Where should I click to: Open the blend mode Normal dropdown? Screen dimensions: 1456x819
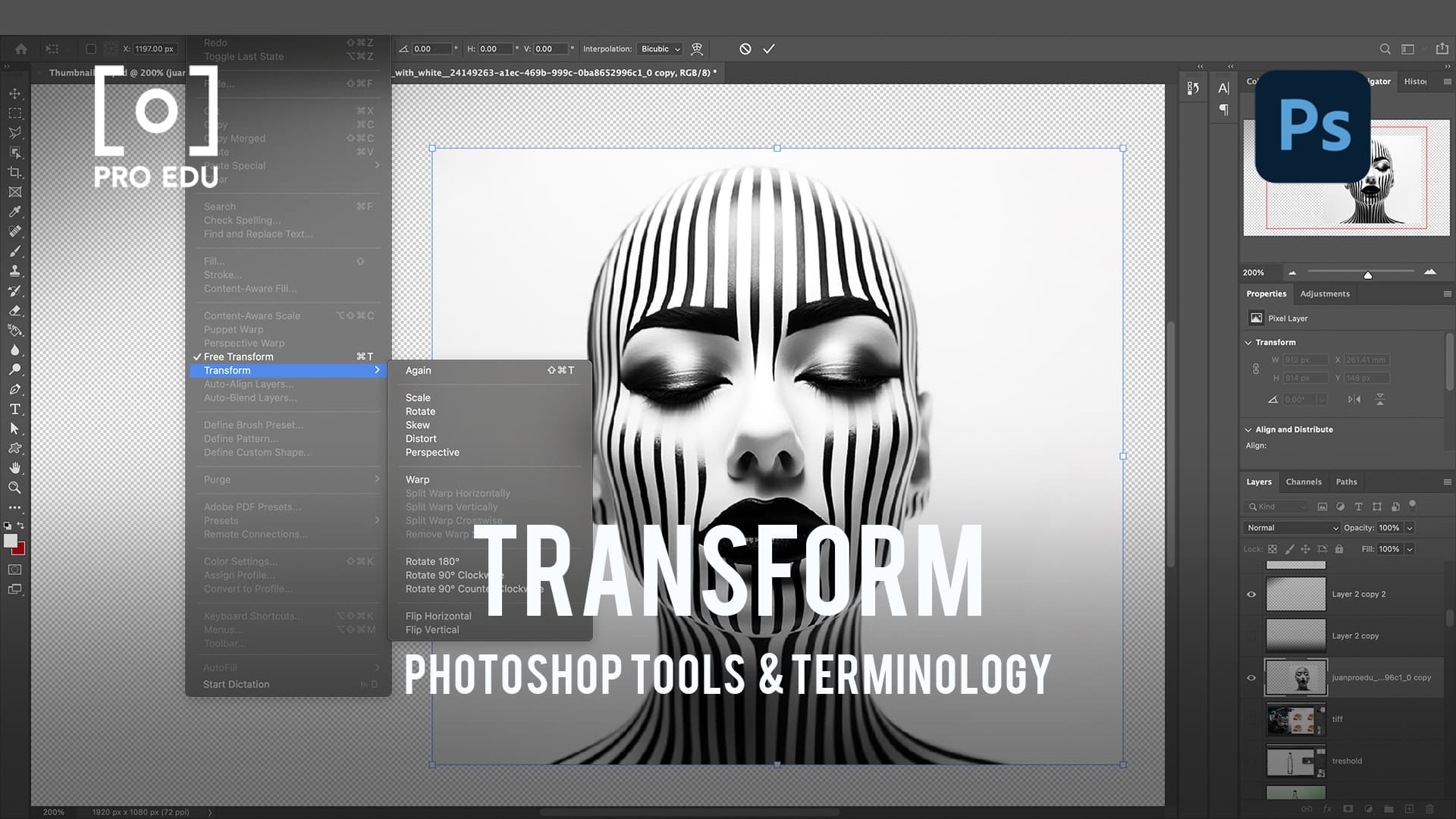(x=1291, y=528)
